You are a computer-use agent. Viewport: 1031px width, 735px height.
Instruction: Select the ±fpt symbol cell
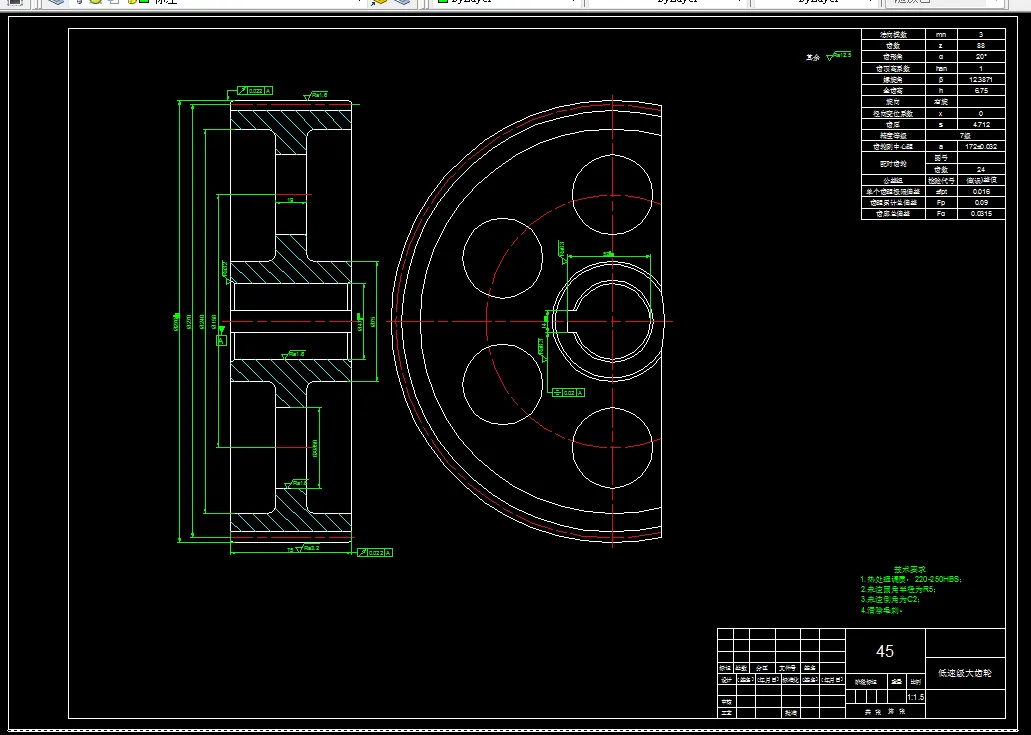click(941, 191)
